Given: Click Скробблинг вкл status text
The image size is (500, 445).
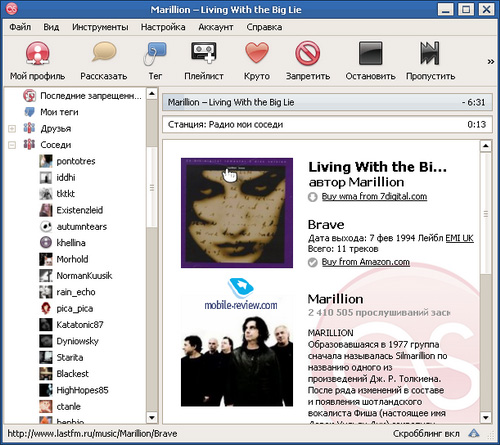Looking at the screenshot, I should pos(426,434).
